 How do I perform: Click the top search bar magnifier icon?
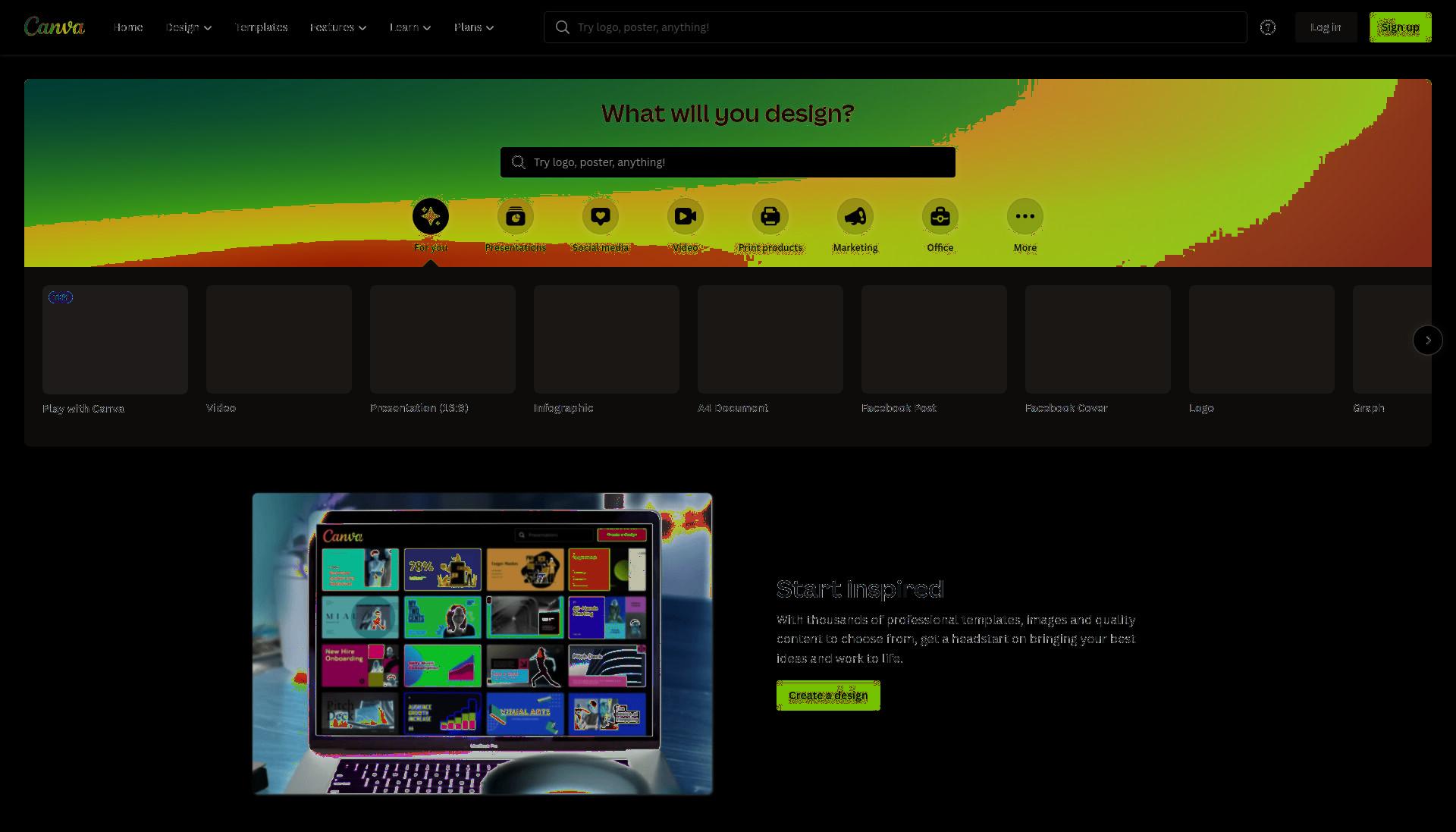click(562, 27)
